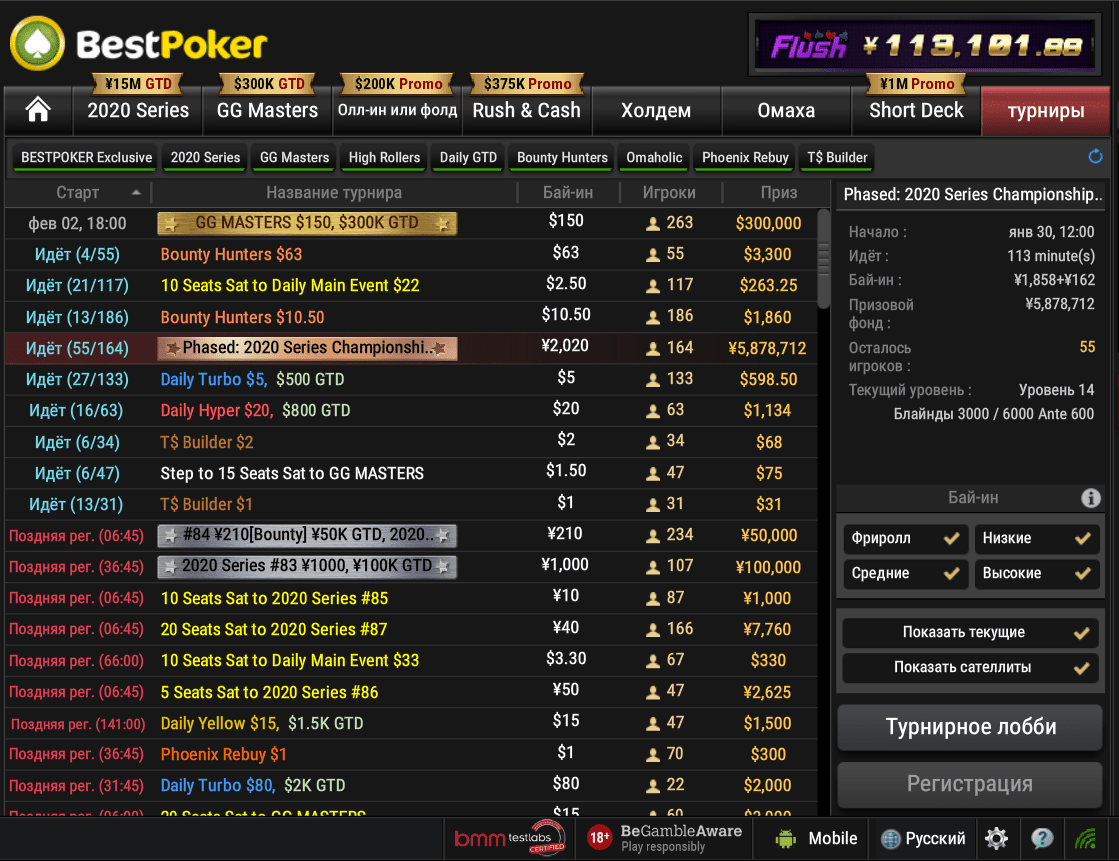Open Short Deck tab

pos(916,111)
